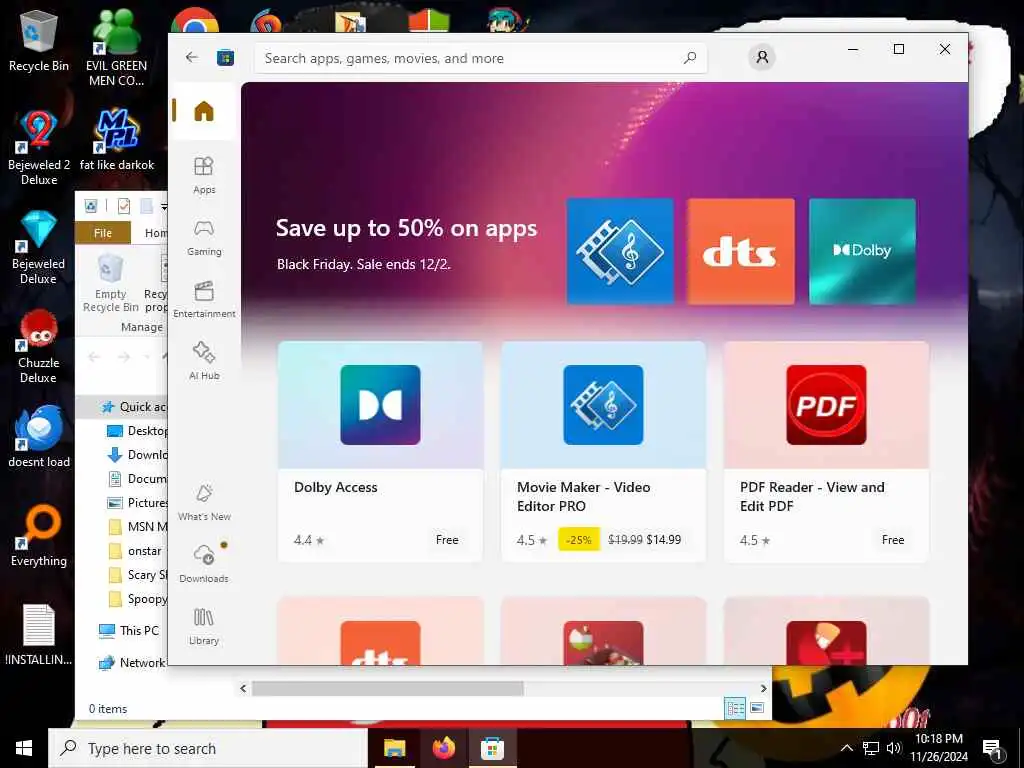Click the Microsoft Store logo icon
The width and height of the screenshot is (1024, 768).
coord(225,57)
